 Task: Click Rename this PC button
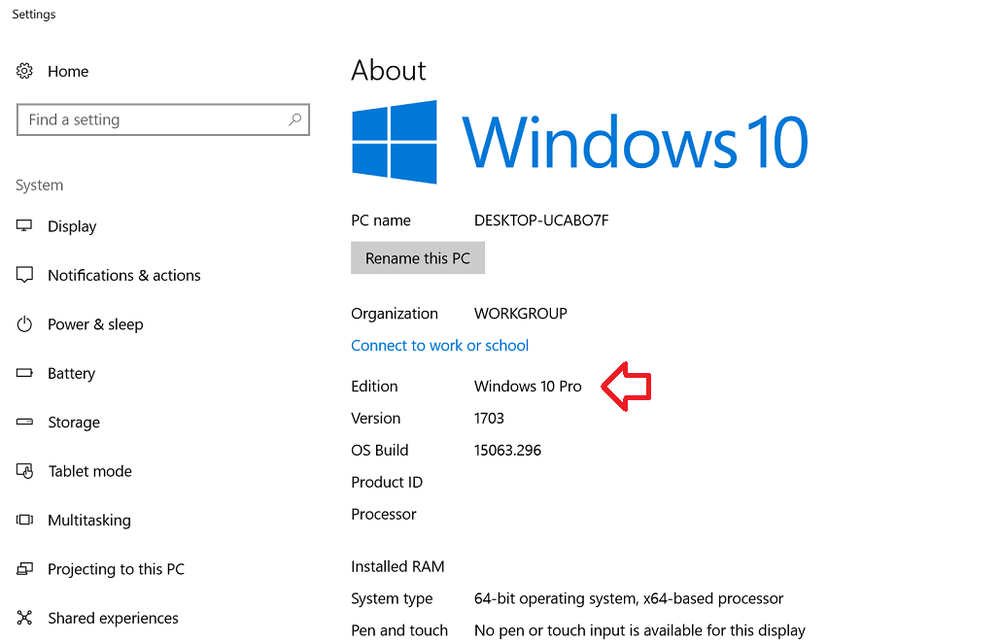[x=418, y=258]
